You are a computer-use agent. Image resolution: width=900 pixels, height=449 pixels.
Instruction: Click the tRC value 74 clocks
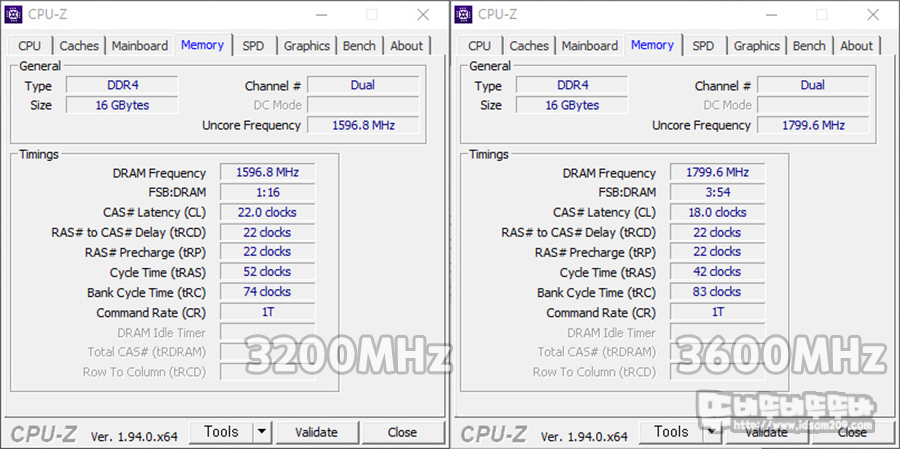(x=267, y=292)
